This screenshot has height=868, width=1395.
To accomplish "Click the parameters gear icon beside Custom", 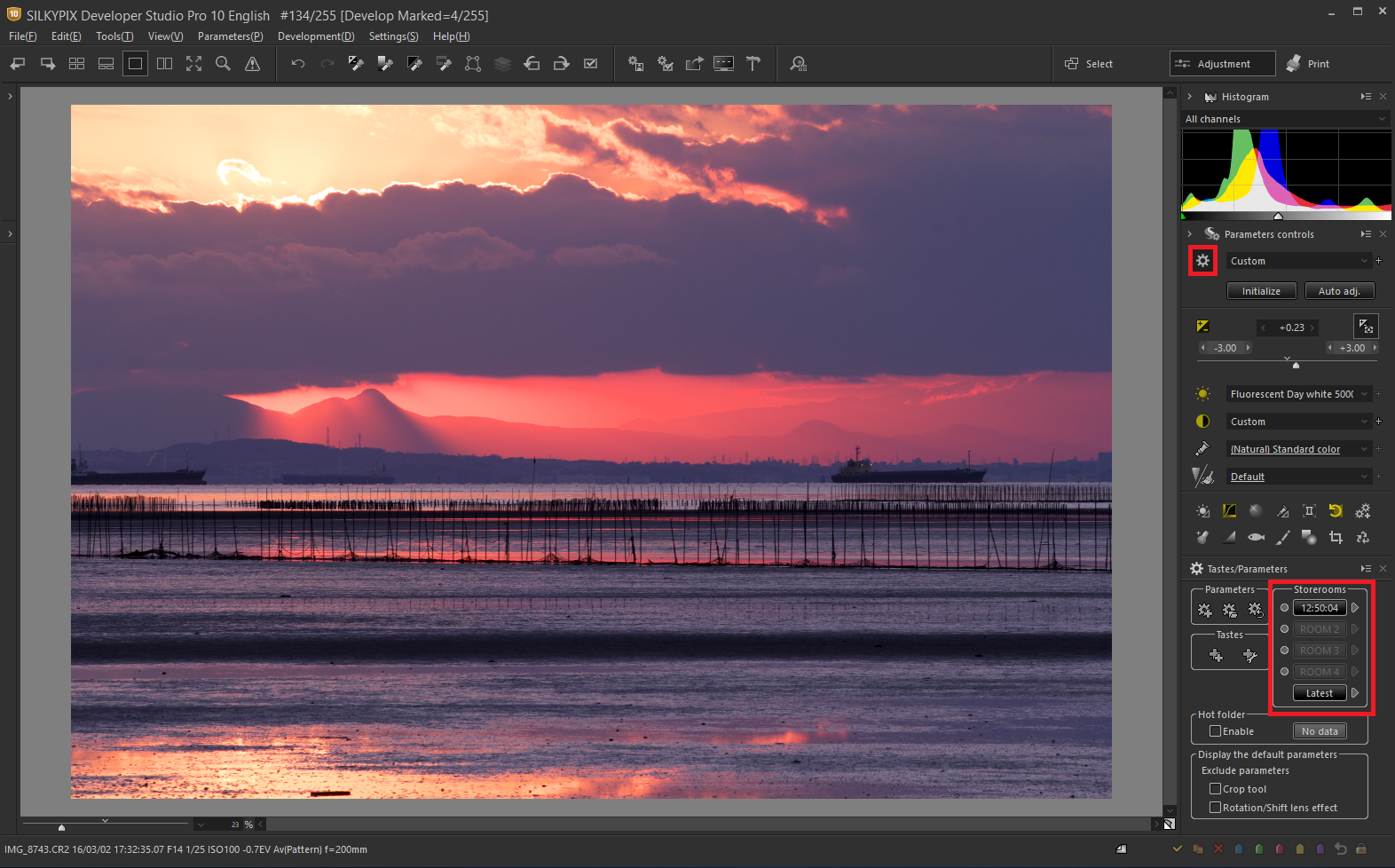I will [x=1202, y=261].
